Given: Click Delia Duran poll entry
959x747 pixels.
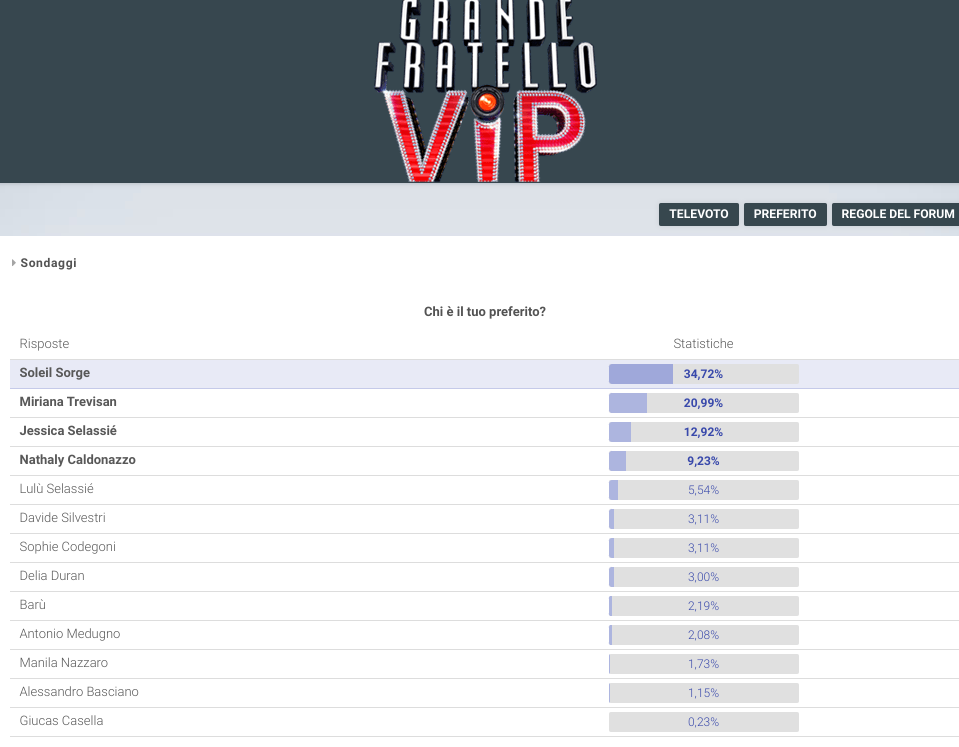Looking at the screenshot, I should (52, 576).
